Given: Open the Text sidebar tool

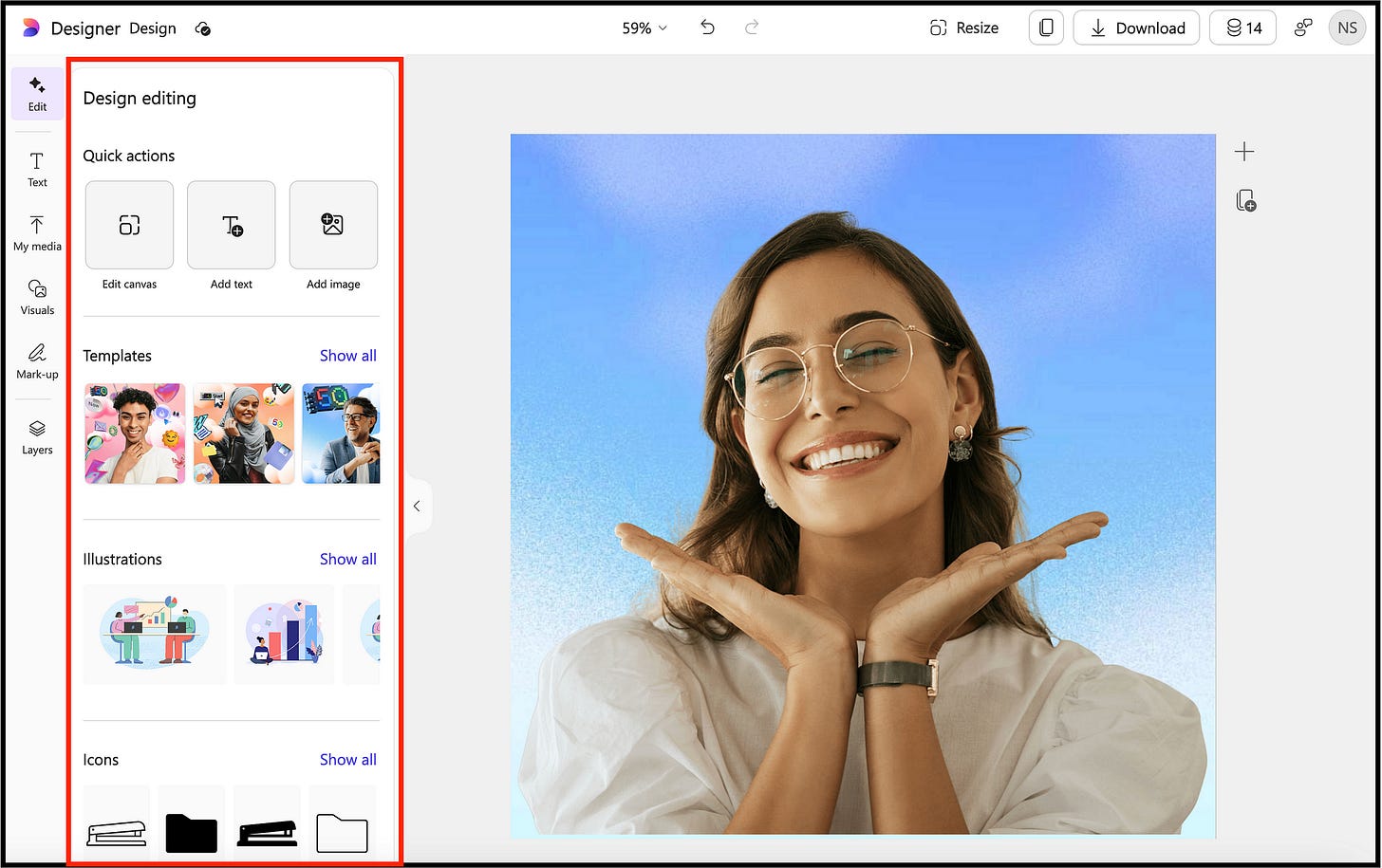Looking at the screenshot, I should coord(37,169).
